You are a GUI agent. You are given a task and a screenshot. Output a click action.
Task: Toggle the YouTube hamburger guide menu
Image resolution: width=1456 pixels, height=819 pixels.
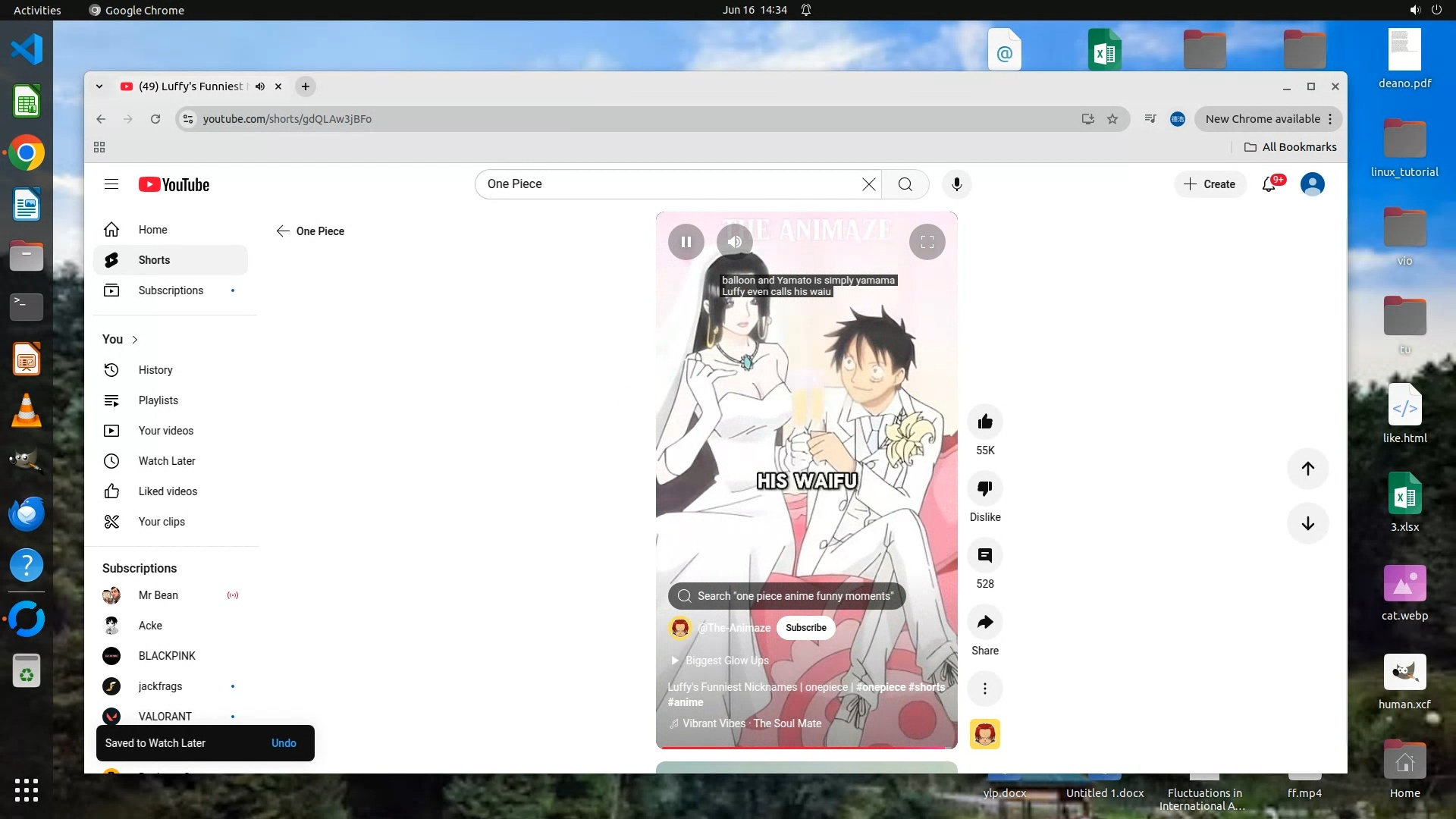[111, 184]
